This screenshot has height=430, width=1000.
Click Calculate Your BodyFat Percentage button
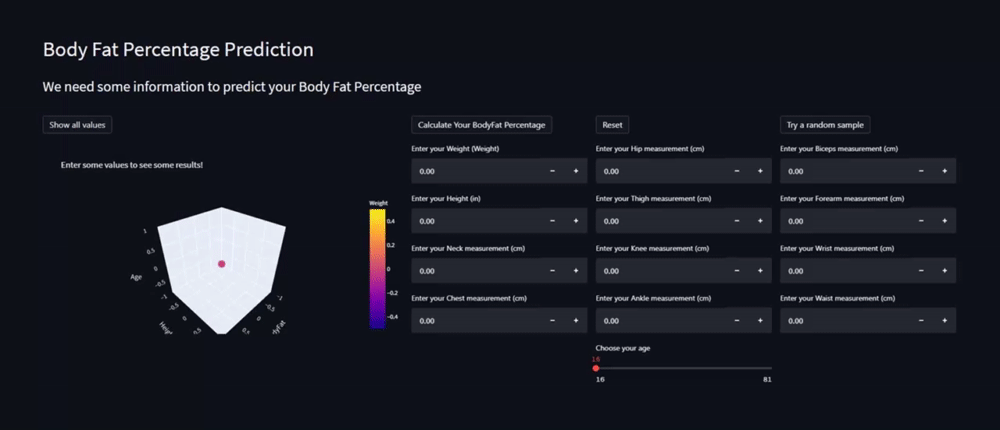point(482,125)
